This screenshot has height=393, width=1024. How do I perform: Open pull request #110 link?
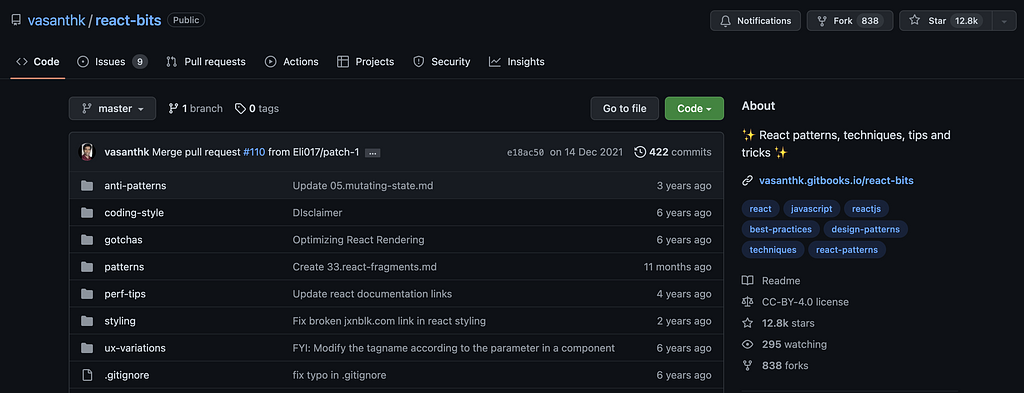click(x=254, y=152)
